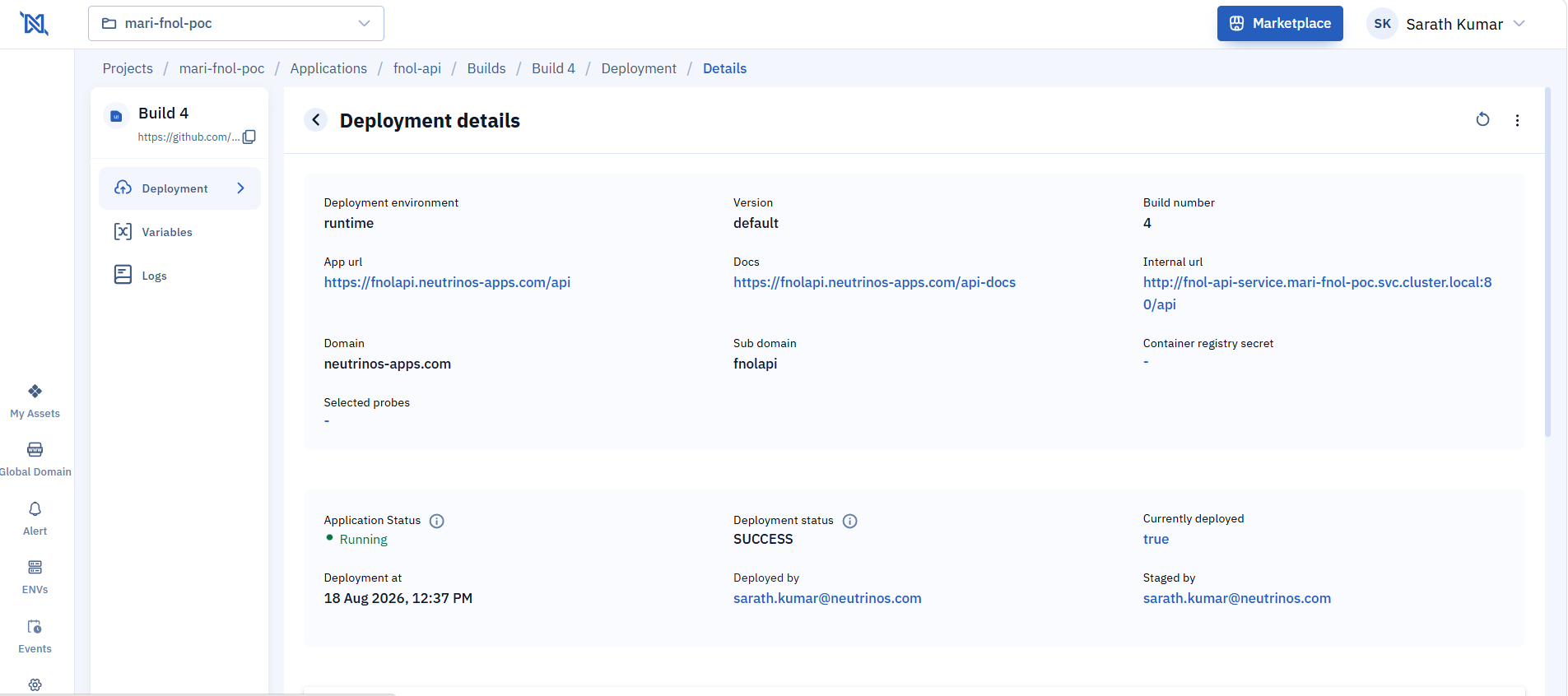Select Deployment in side menu
This screenshot has height=696, width=1568.
tap(179, 188)
